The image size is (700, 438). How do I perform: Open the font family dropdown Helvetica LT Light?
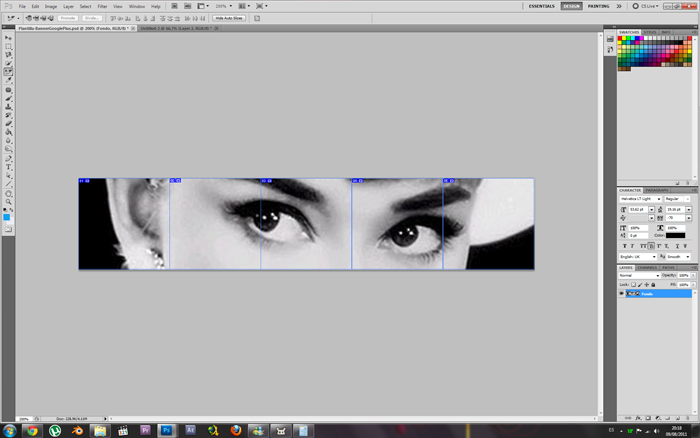[640, 199]
